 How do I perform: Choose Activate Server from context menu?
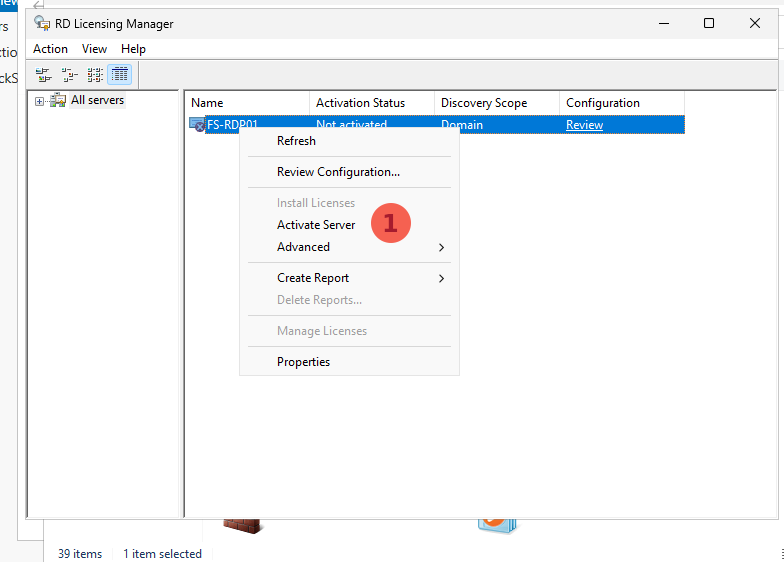[316, 225]
